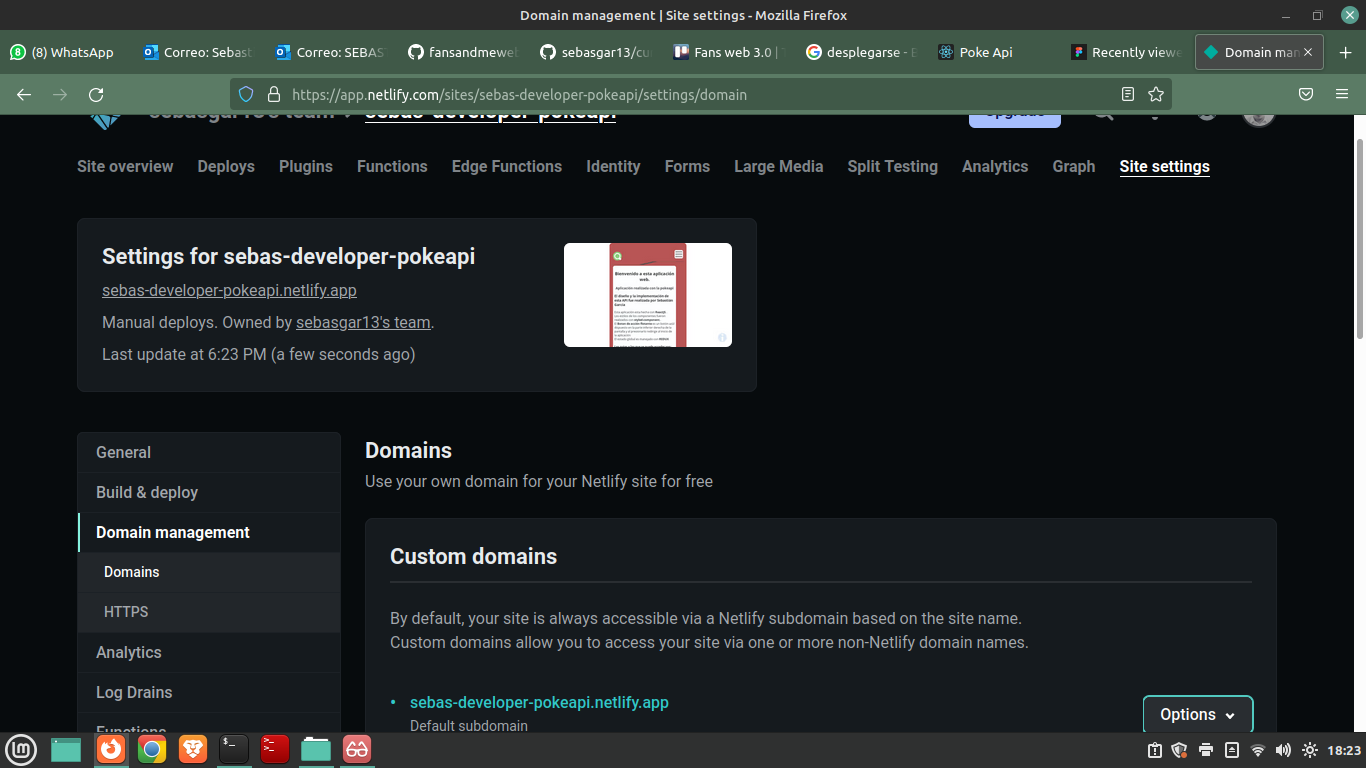
Task: Select Domain management in sidebar
Action: pos(209,532)
